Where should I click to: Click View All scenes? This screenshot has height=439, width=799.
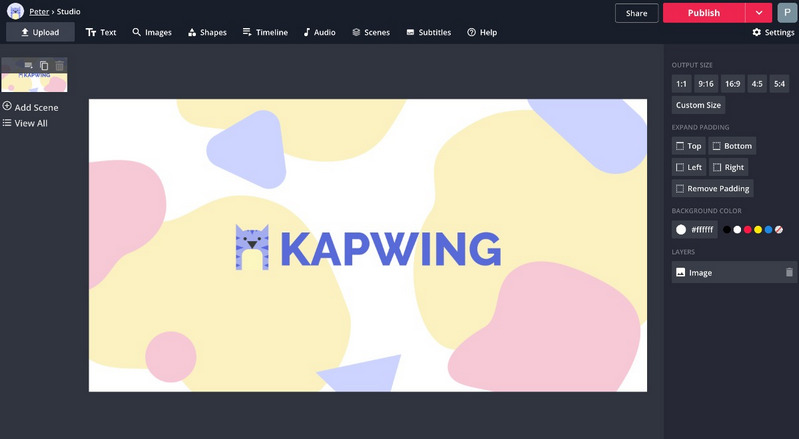point(25,123)
